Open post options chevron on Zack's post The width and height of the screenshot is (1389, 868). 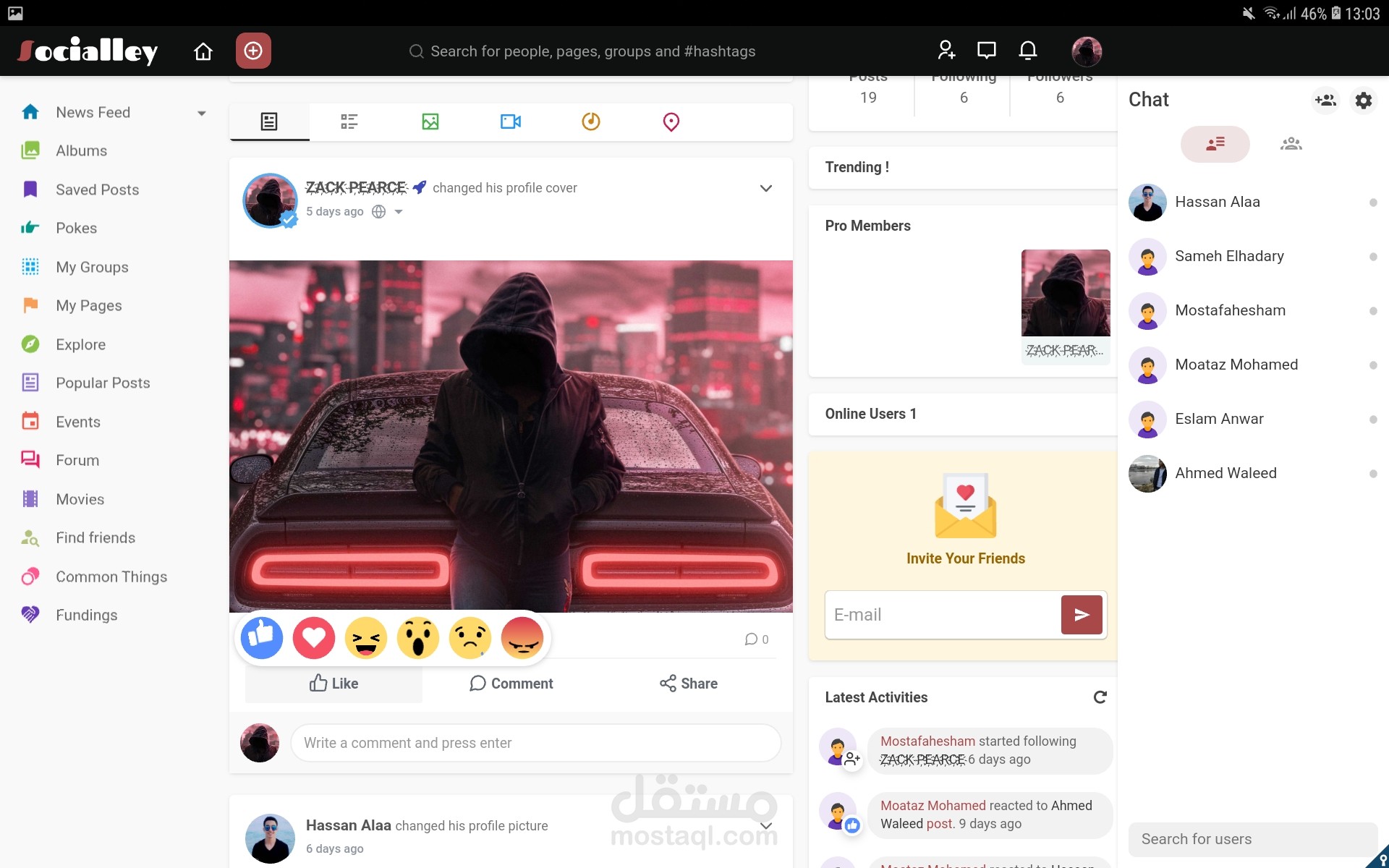[766, 188]
